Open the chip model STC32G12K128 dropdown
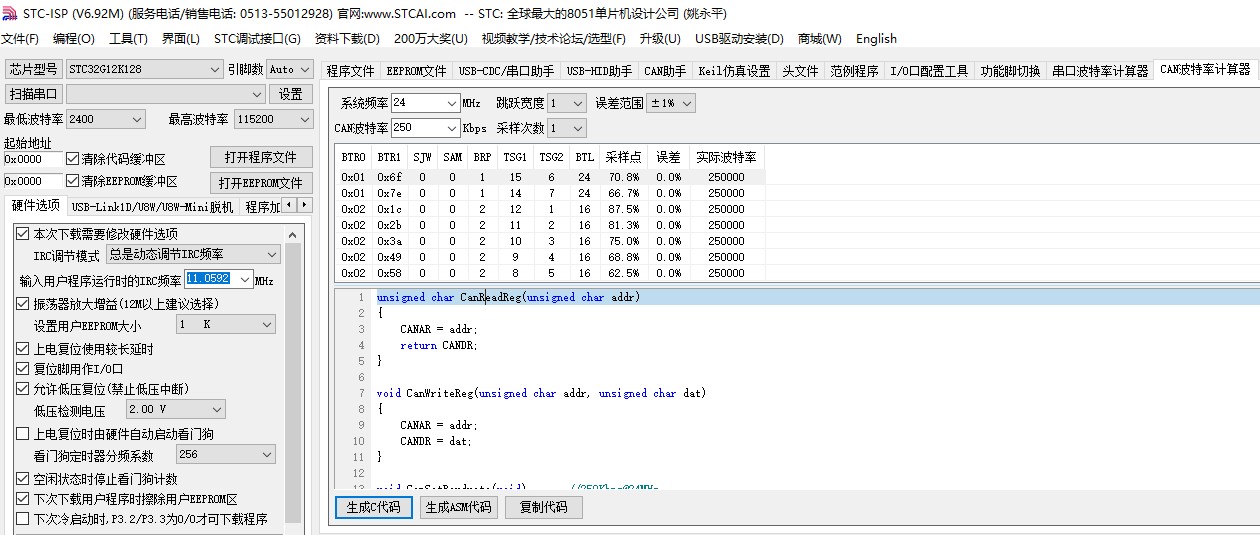Screen dimensions: 1260x535 pos(214,69)
